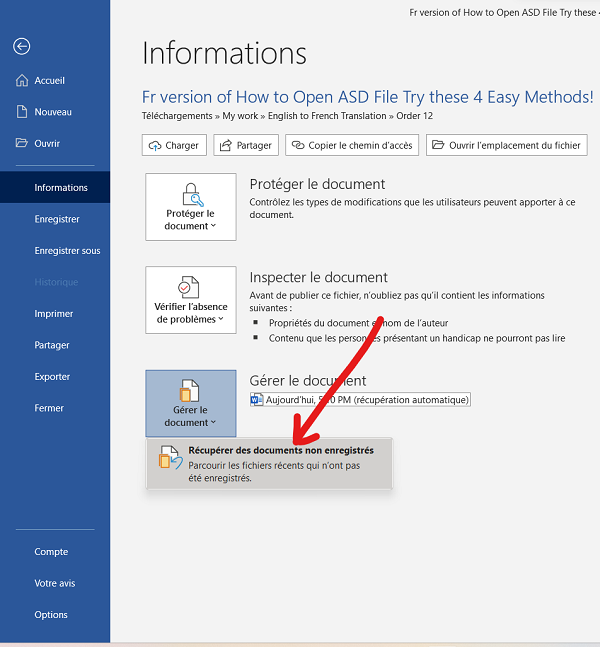Open the Compte page

click(x=55, y=552)
